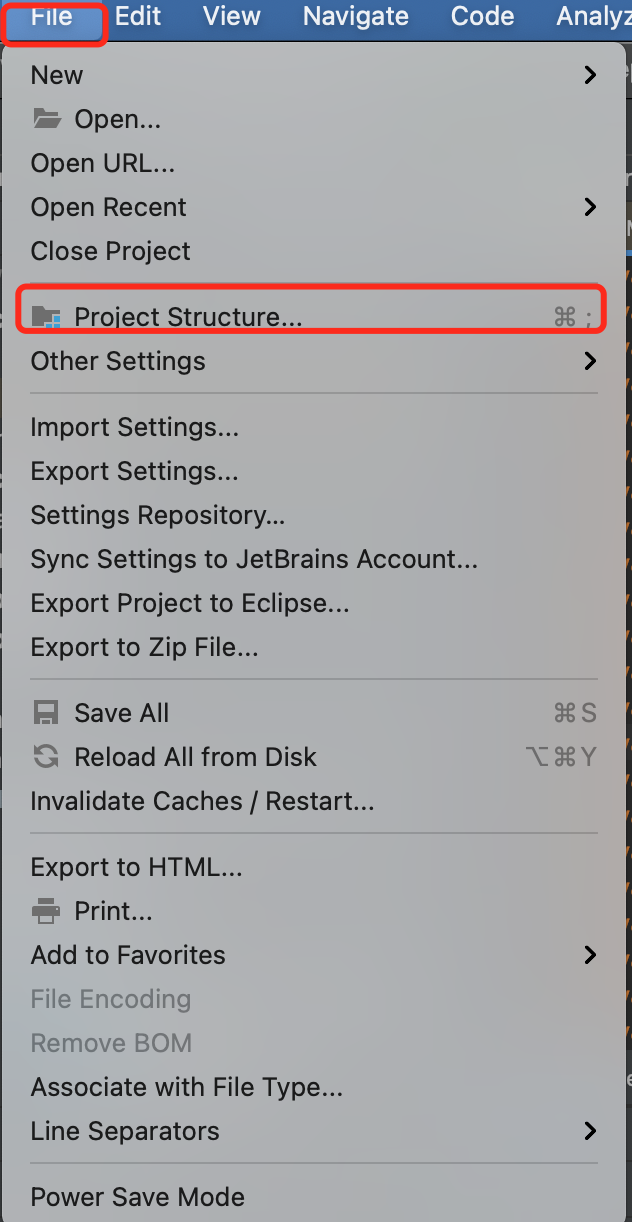Expand the Add to Favorites submenu arrow
Screen dimensions: 632x1222
pyautogui.click(x=590, y=955)
